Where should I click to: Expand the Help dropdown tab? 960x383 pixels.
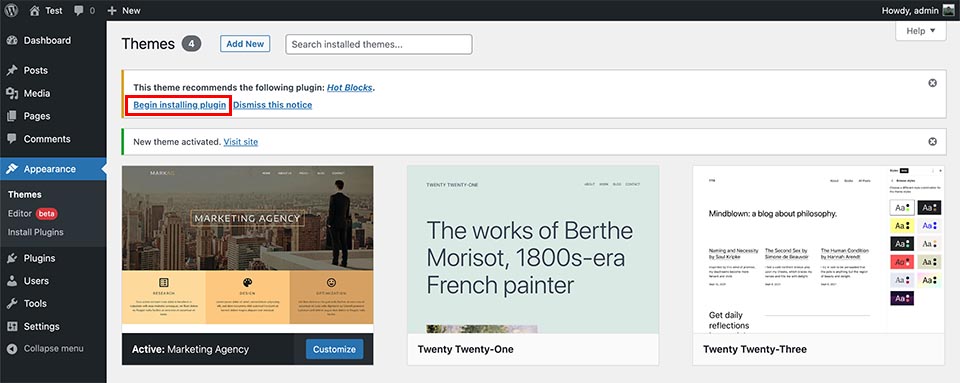921,31
